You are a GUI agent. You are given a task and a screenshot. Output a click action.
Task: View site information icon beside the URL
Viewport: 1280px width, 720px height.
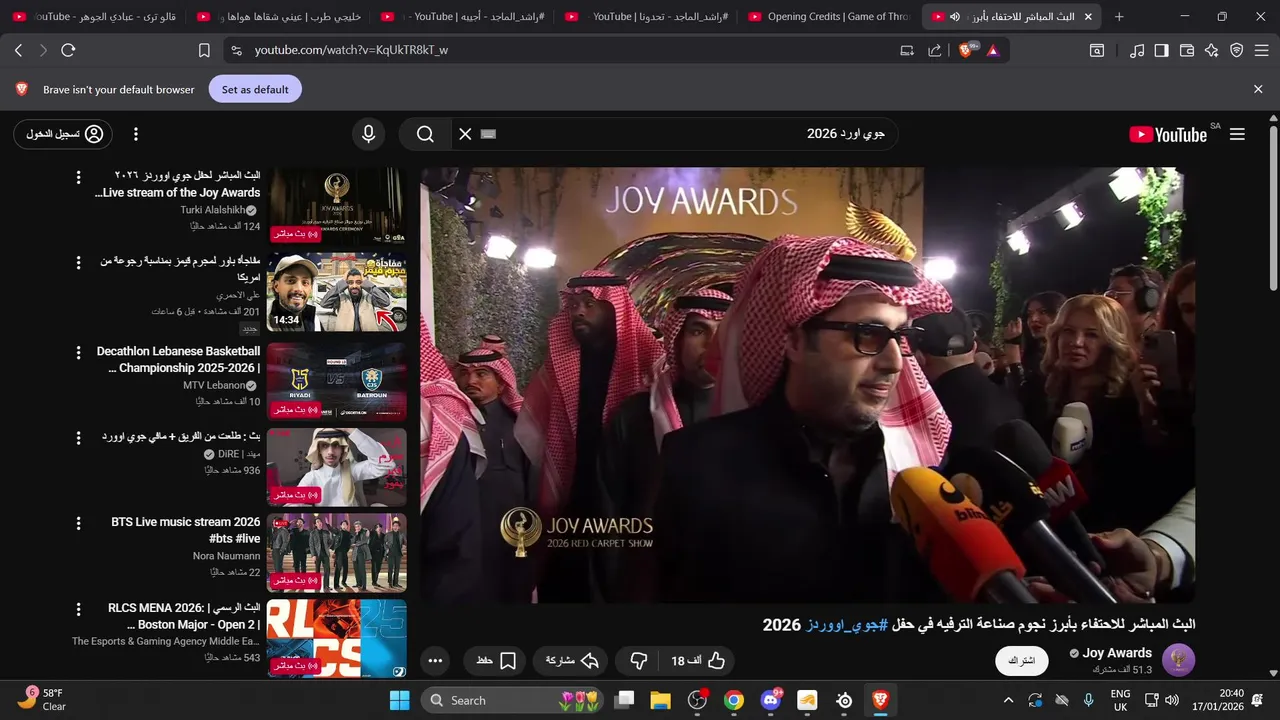click(x=236, y=50)
